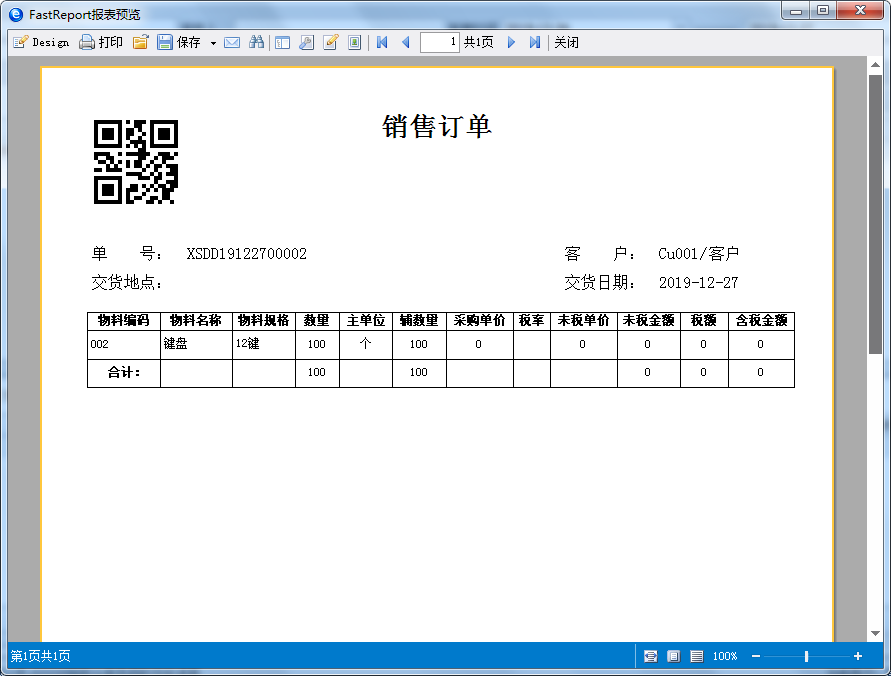Screen dimensions: 891x676
Task: Minimize the FastReport preview window
Action: click(x=796, y=10)
